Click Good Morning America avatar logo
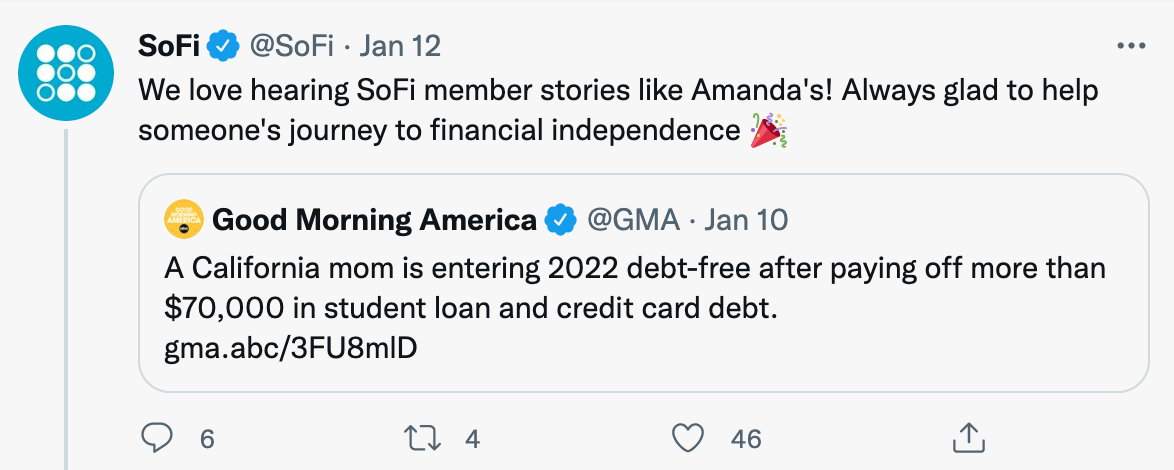This screenshot has width=1174, height=470. (x=184, y=219)
